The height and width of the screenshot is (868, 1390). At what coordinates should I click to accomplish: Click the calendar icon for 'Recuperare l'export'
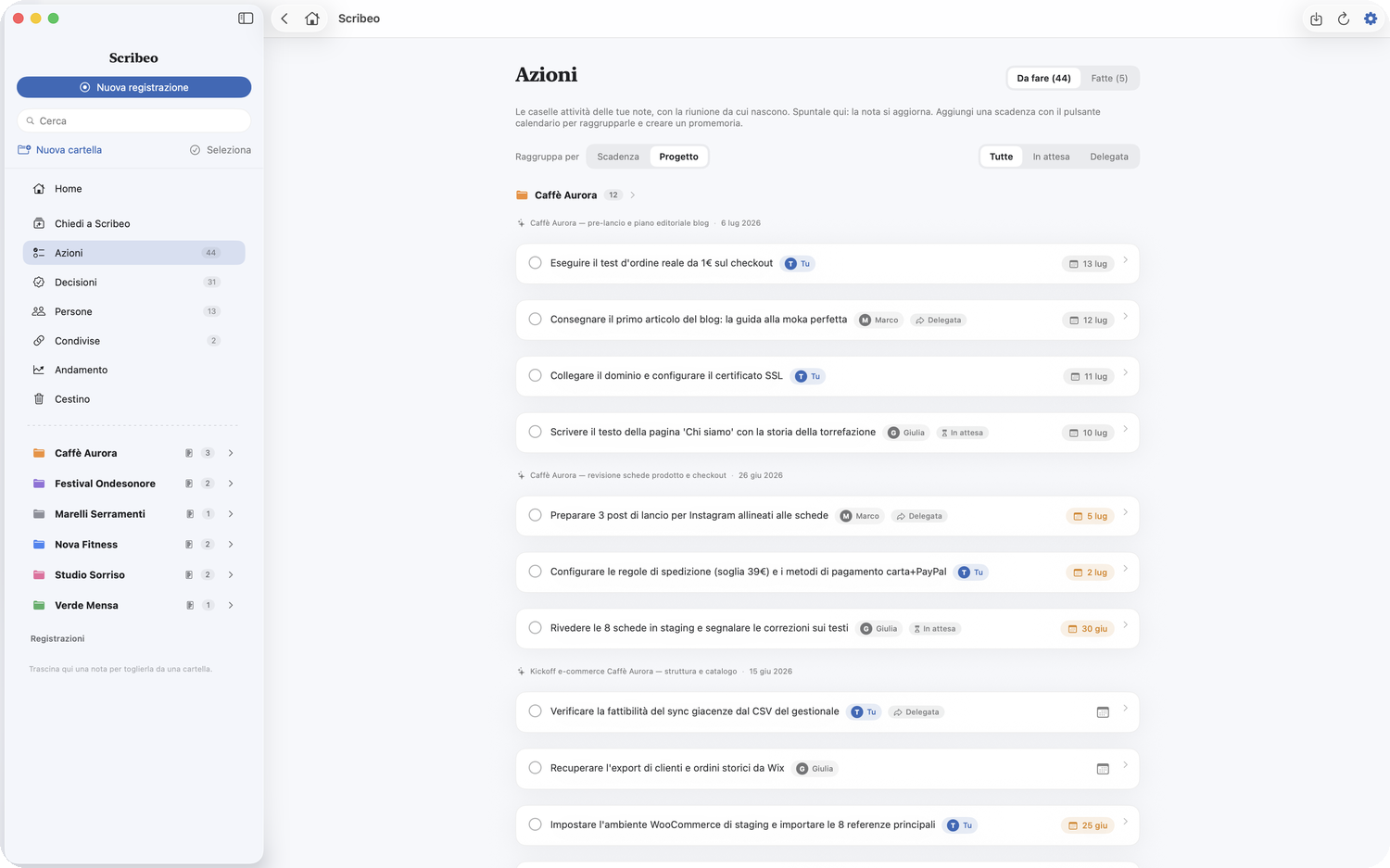(x=1103, y=769)
